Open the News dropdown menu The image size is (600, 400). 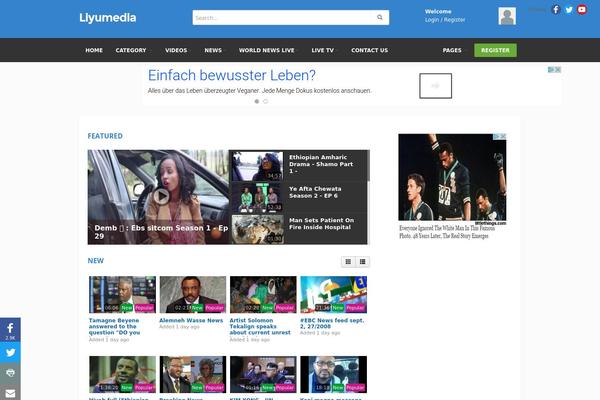[213, 50]
